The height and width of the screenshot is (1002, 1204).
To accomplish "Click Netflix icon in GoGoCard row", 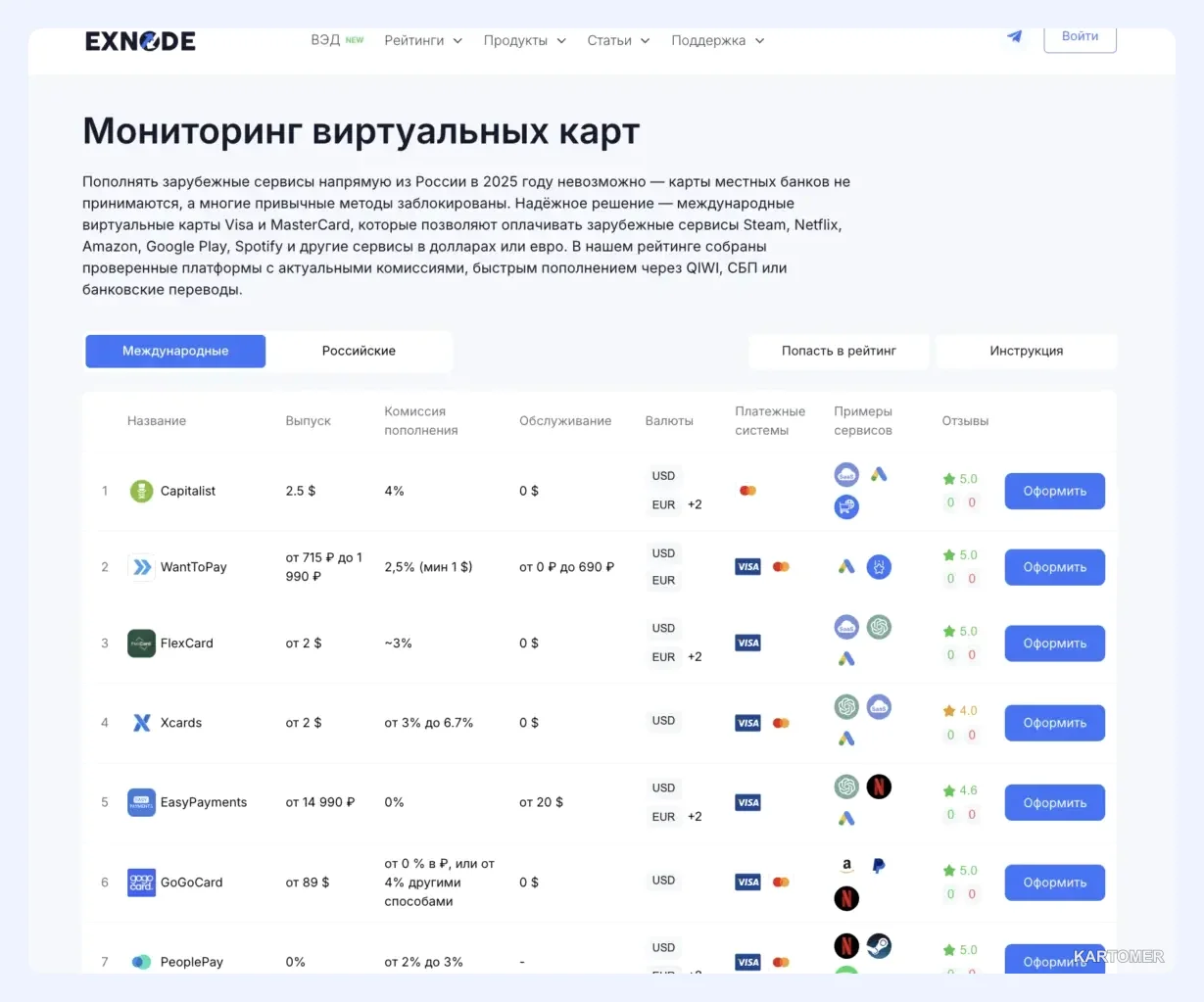I will [x=846, y=898].
